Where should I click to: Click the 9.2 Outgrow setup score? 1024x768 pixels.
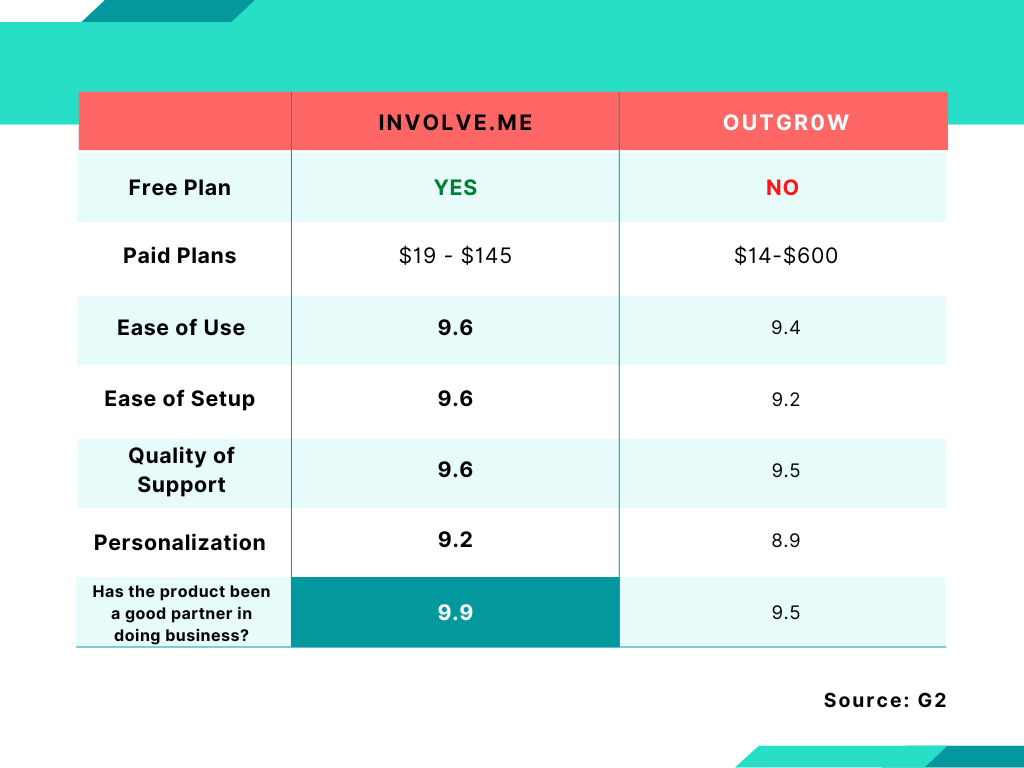tap(786, 399)
